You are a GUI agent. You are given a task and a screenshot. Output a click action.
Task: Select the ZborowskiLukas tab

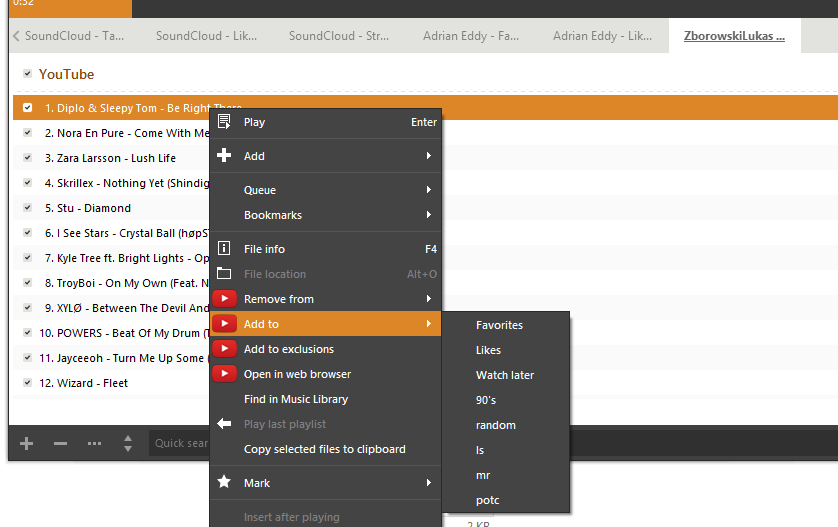pyautogui.click(x=734, y=36)
